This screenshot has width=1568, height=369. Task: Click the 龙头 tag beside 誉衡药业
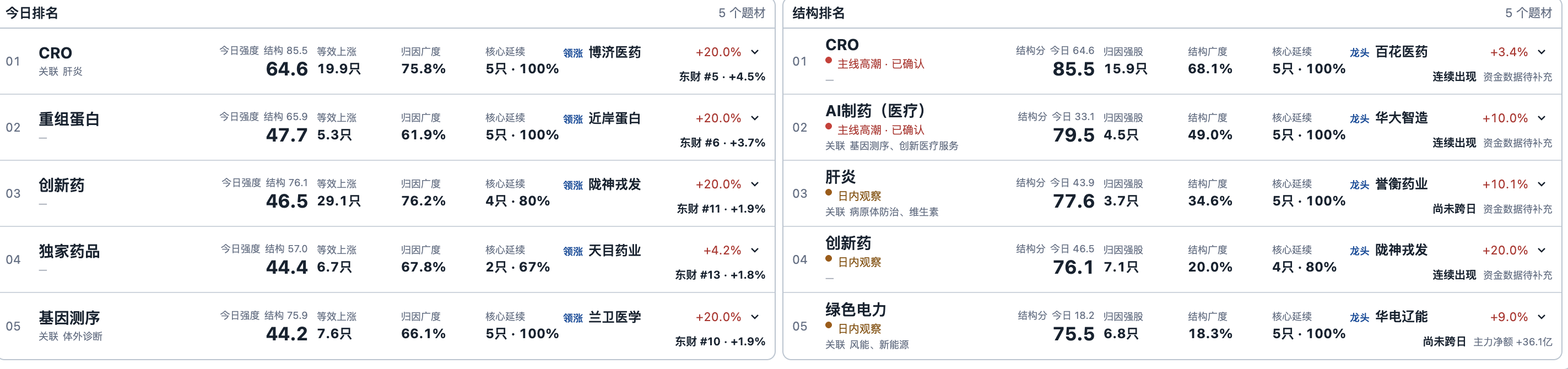pyautogui.click(x=1359, y=185)
